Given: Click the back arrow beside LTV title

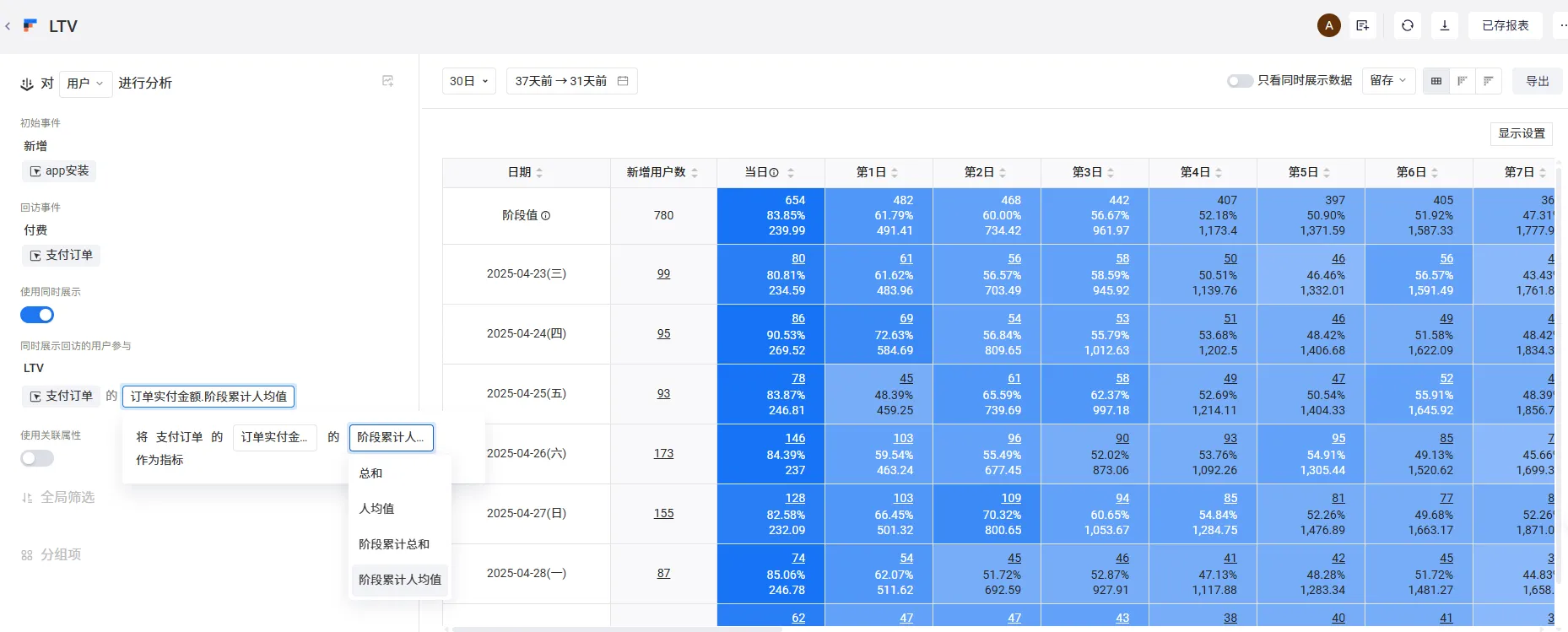Looking at the screenshot, I should coord(8,26).
